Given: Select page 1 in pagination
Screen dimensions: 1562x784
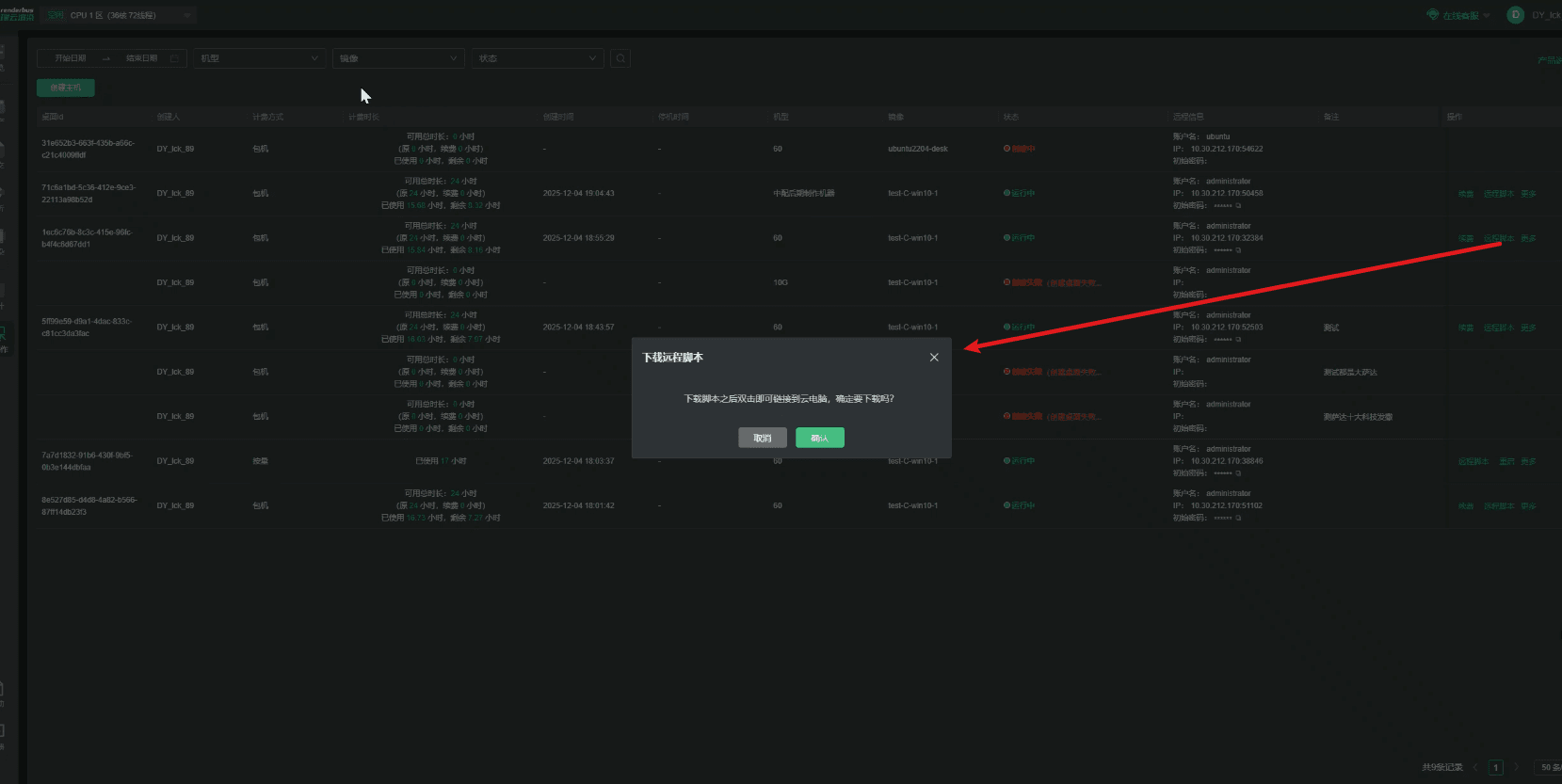Looking at the screenshot, I should (1495, 767).
